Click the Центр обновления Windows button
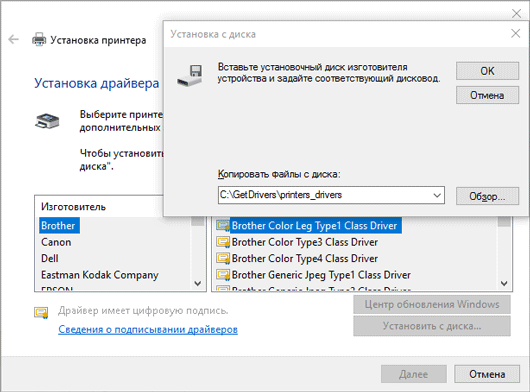The image size is (530, 392). coord(432,304)
